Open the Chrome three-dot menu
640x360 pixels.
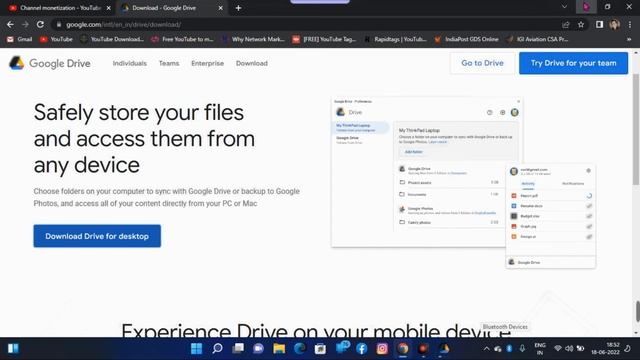[630, 24]
